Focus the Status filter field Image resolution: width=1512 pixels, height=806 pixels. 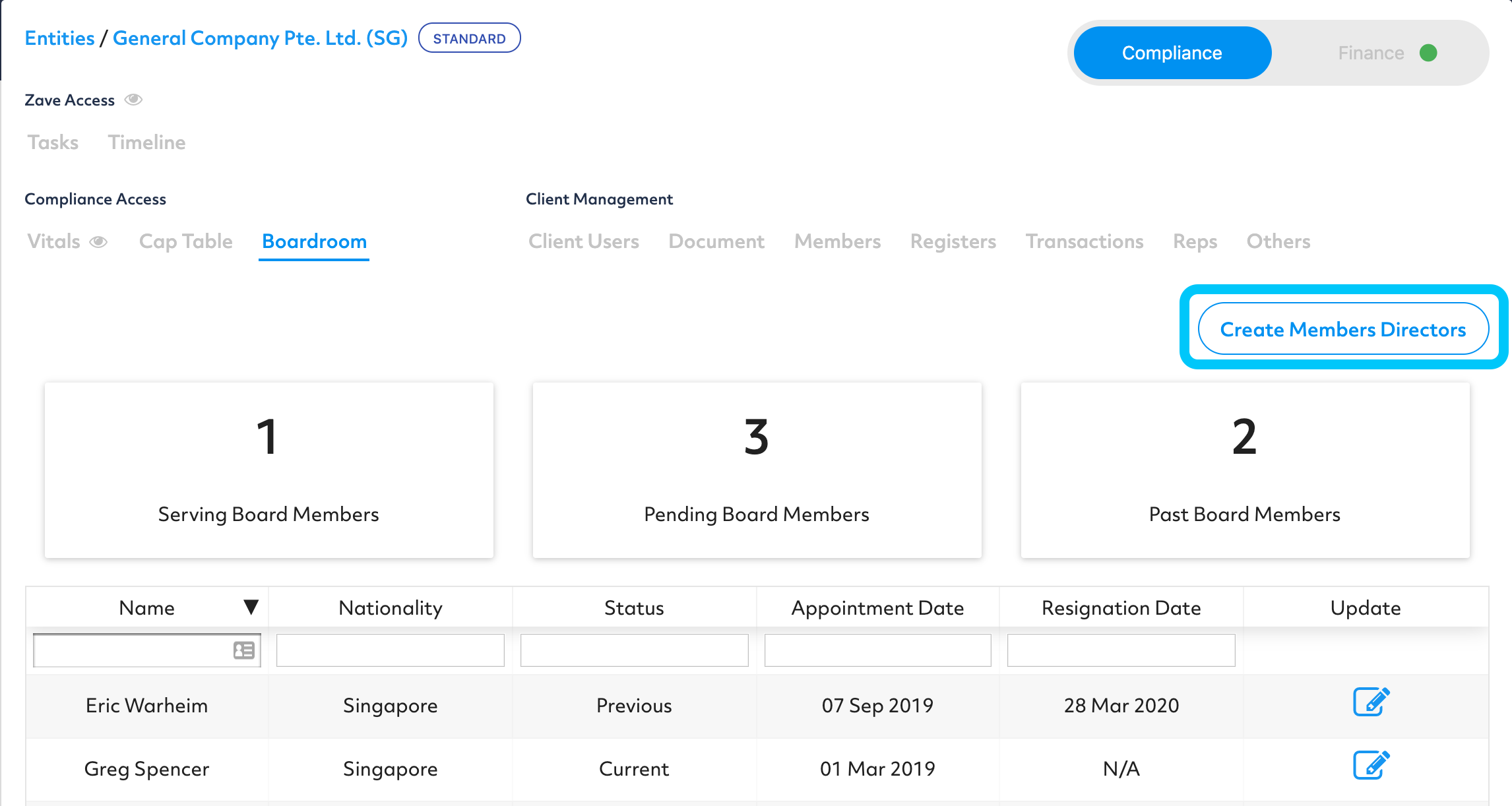click(634, 650)
